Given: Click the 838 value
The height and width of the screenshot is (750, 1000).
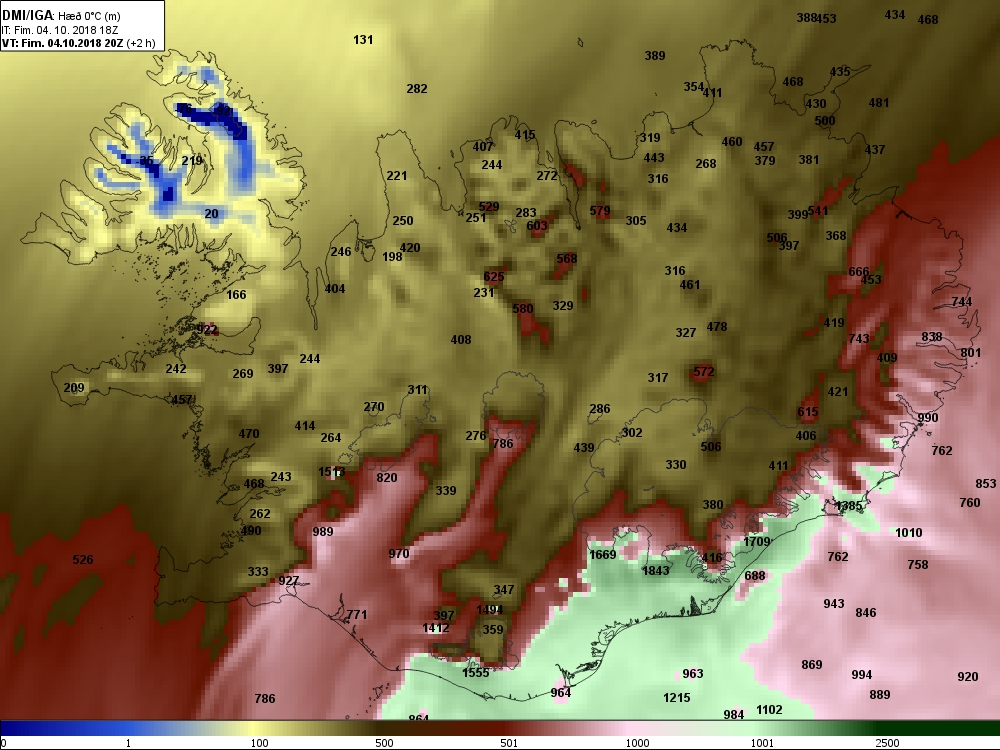Looking at the screenshot, I should pos(932,337).
